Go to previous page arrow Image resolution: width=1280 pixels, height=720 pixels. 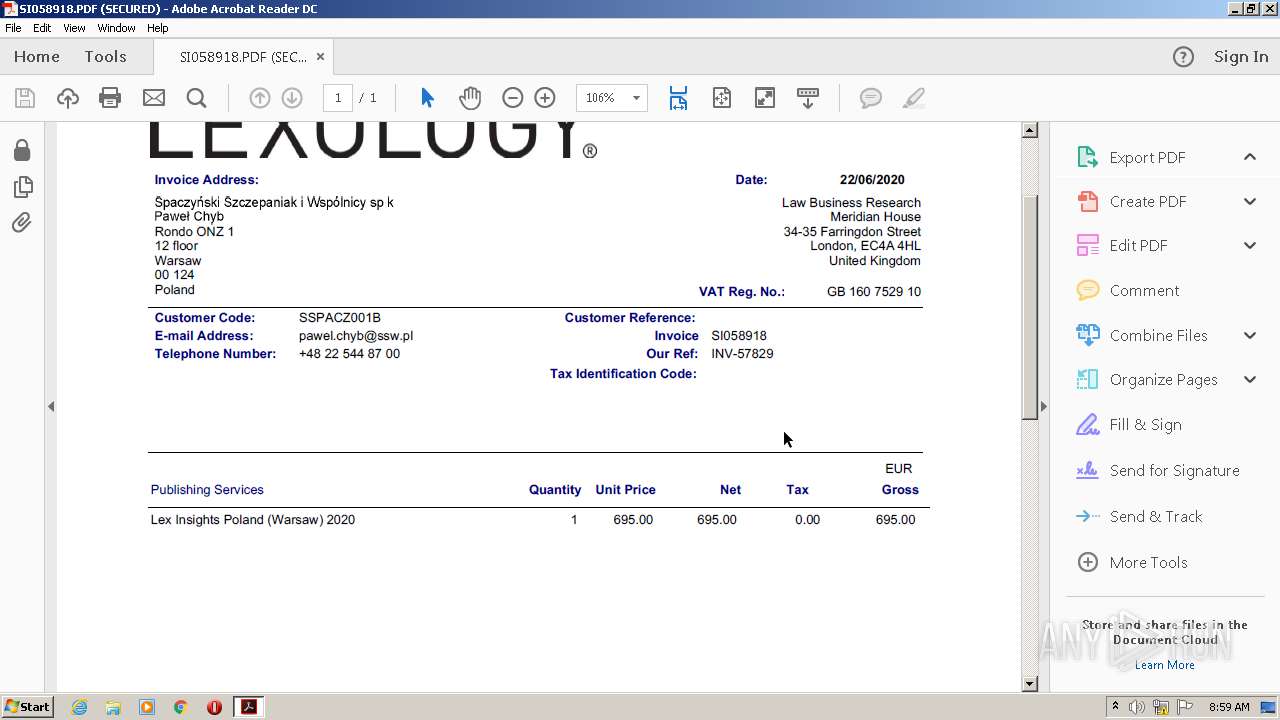tap(259, 98)
